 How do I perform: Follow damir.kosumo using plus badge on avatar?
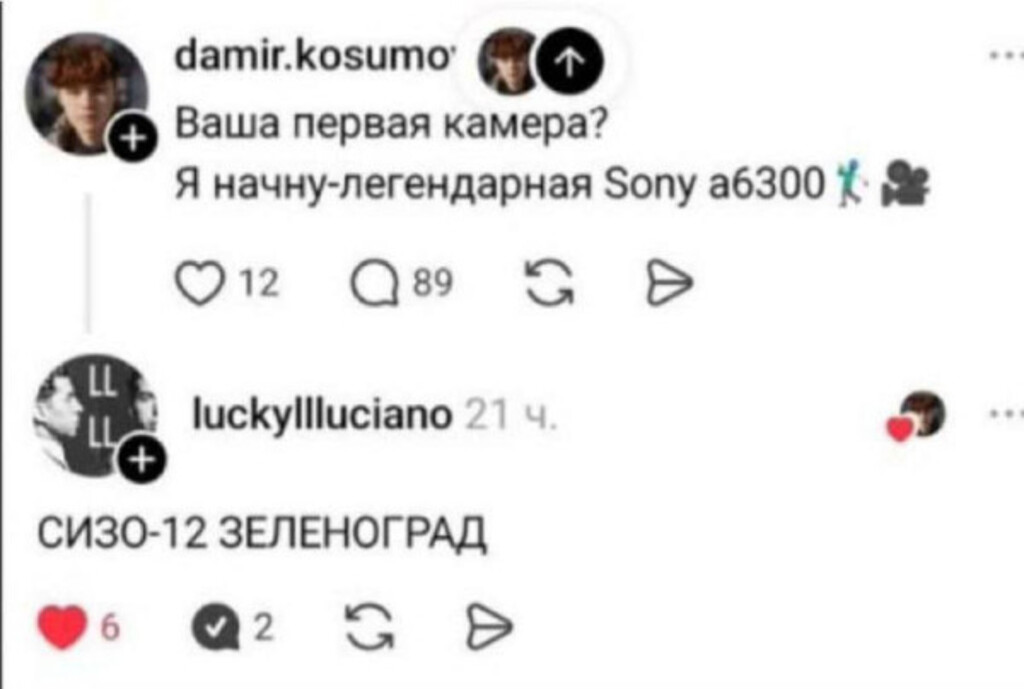133,139
